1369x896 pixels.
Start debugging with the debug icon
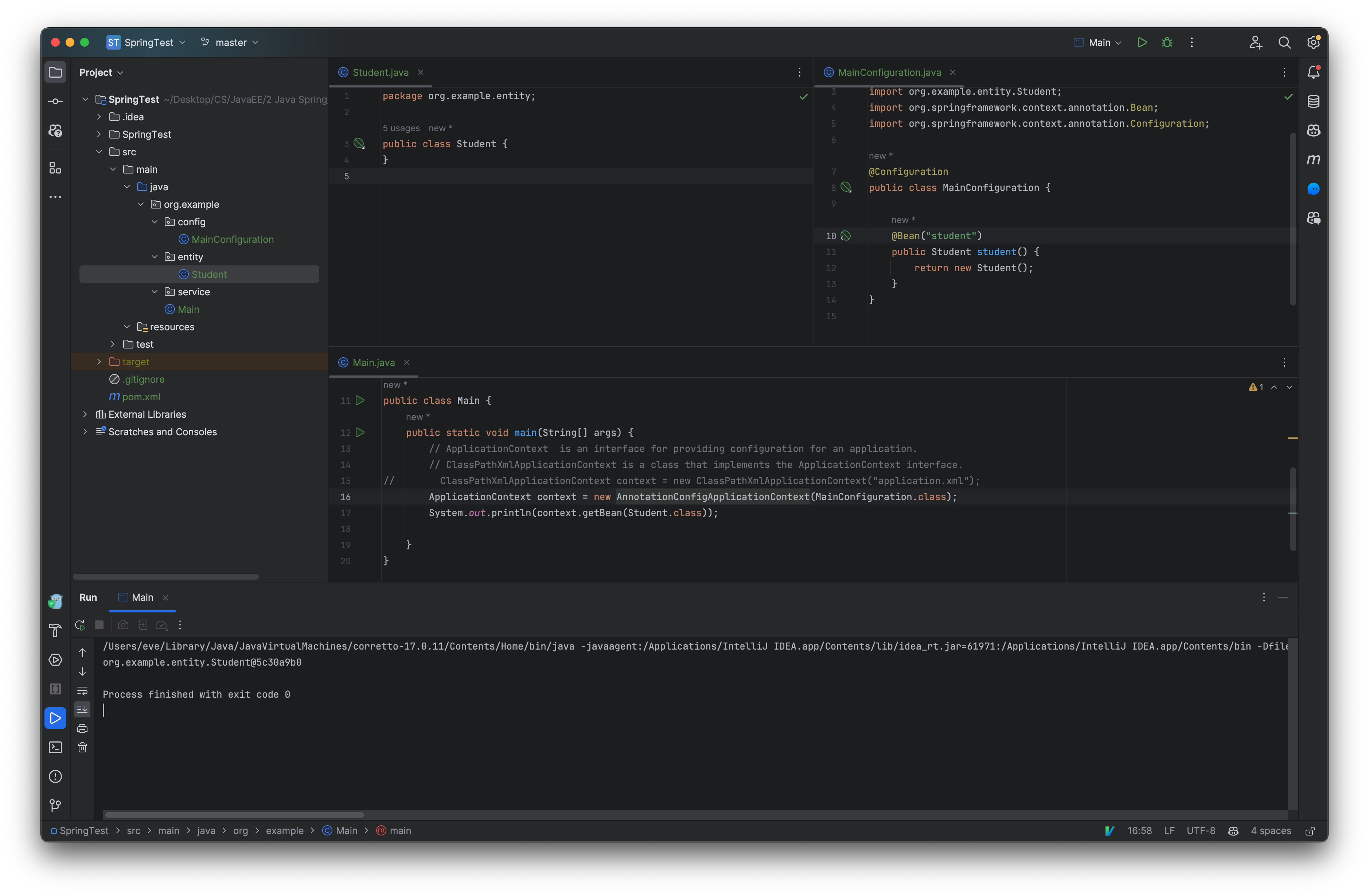pos(1167,42)
